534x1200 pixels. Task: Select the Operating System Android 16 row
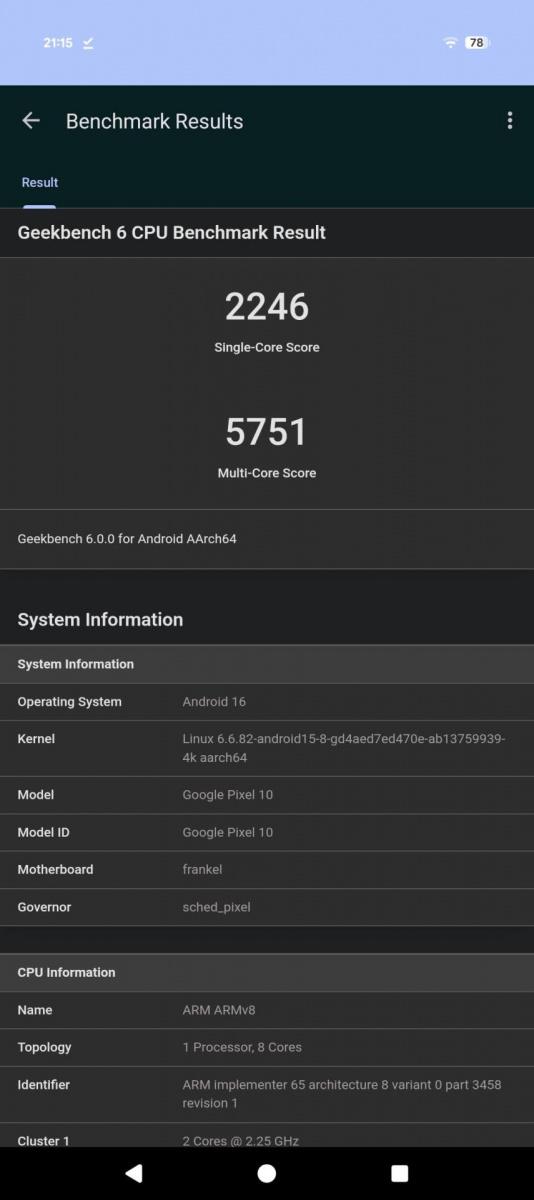tap(267, 702)
